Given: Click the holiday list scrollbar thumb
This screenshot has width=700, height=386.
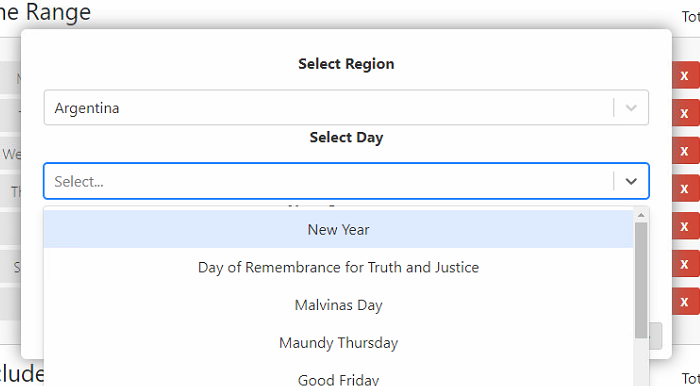Looking at the screenshot, I should [x=641, y=280].
